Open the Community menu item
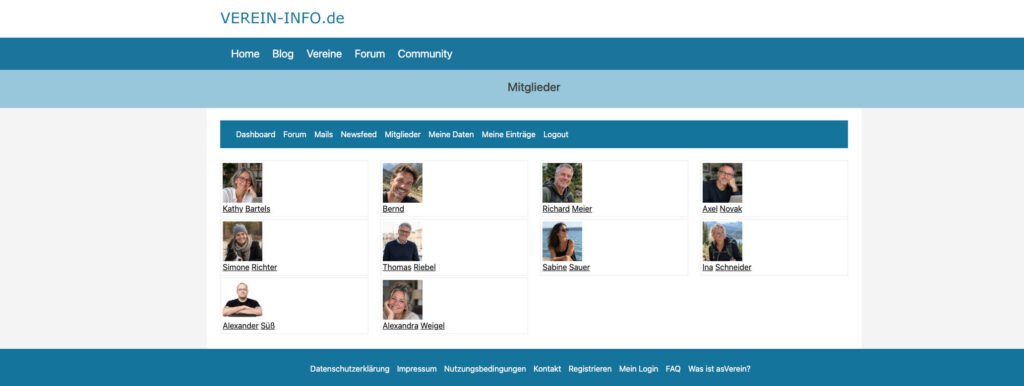The image size is (1024, 386). point(424,54)
